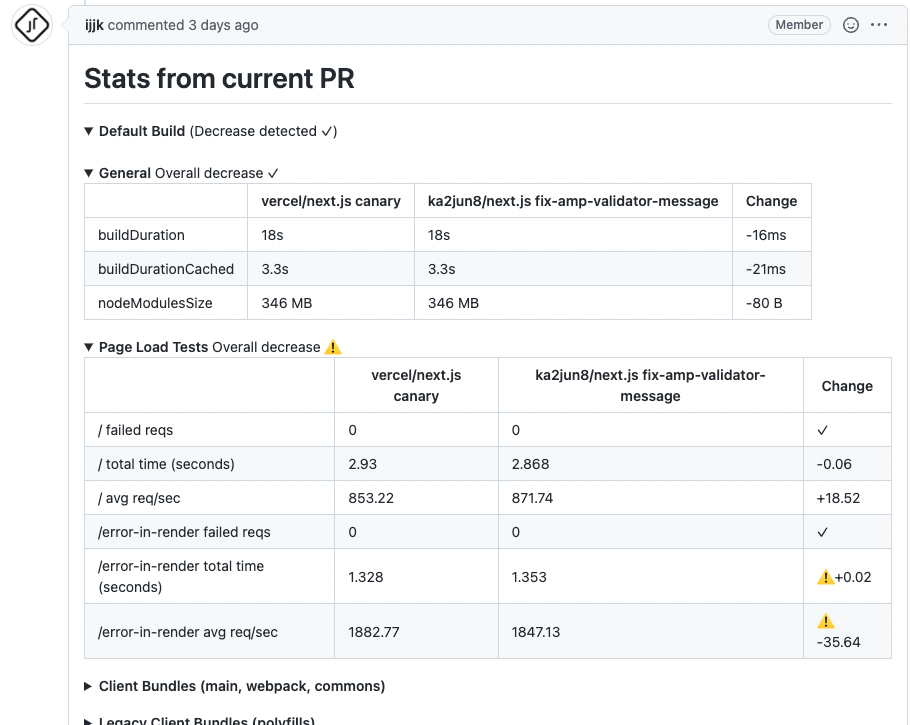
Task: Expand Legacy Client Bundles (polyfills) section
Action: pos(89,721)
